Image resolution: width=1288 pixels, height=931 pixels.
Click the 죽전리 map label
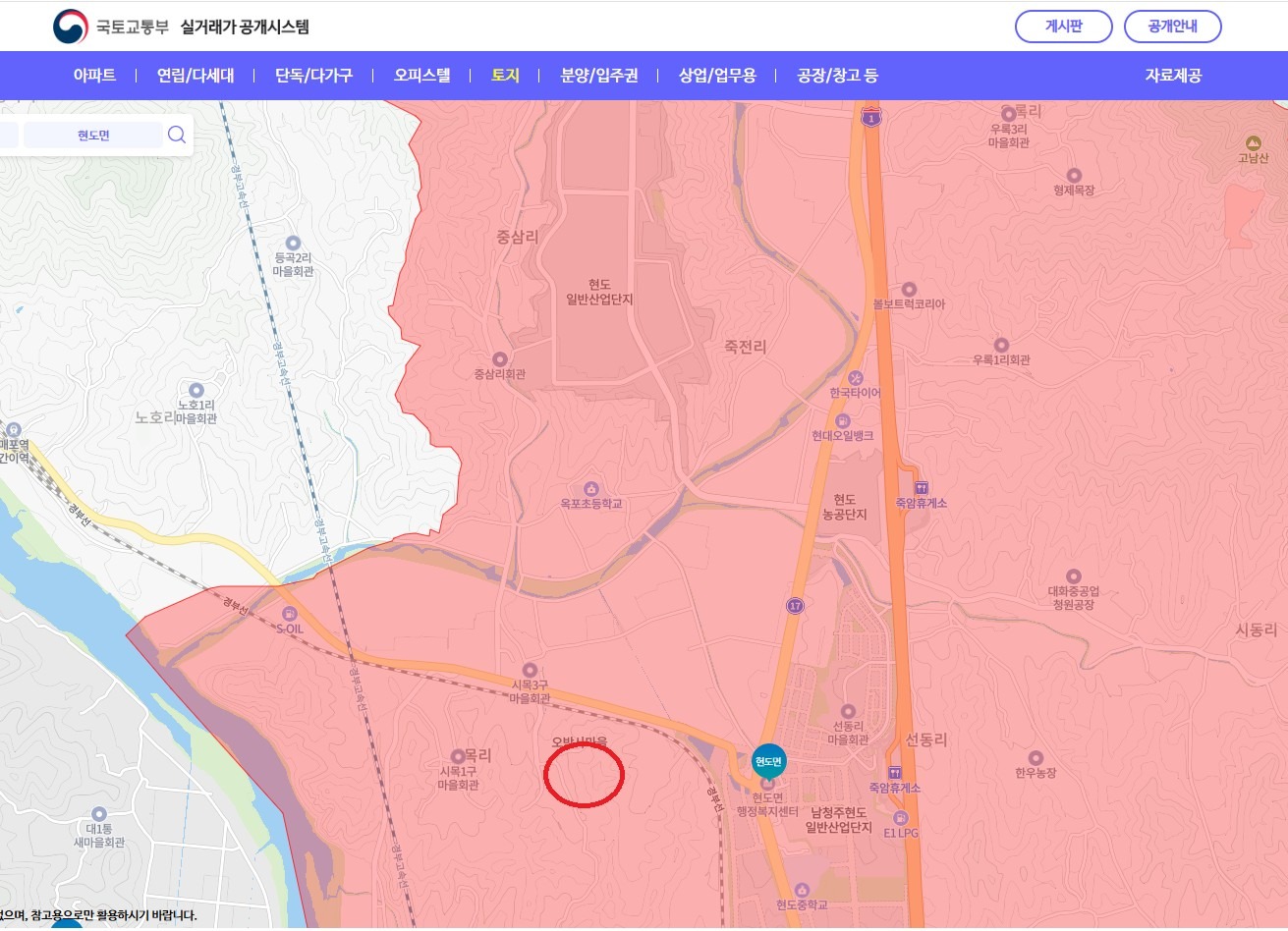tap(745, 347)
